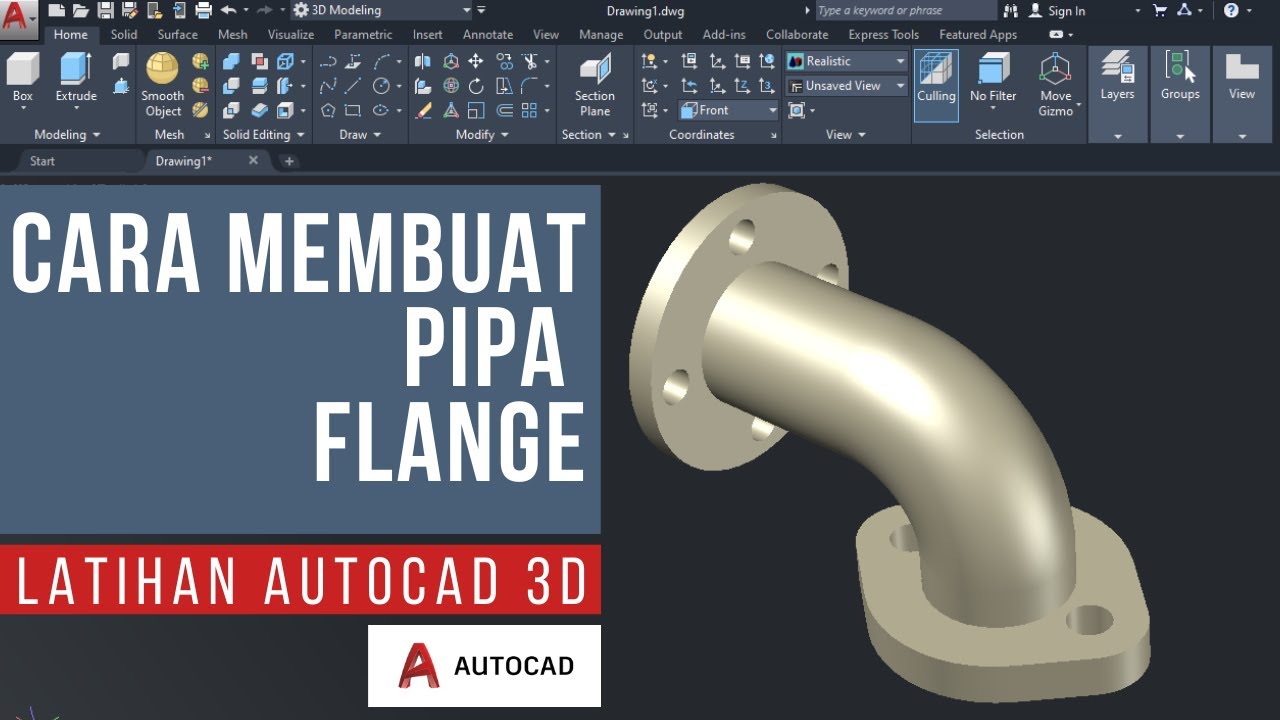Image resolution: width=1280 pixels, height=720 pixels.
Task: Select the Polygon tool in Draw
Action: coord(327,110)
